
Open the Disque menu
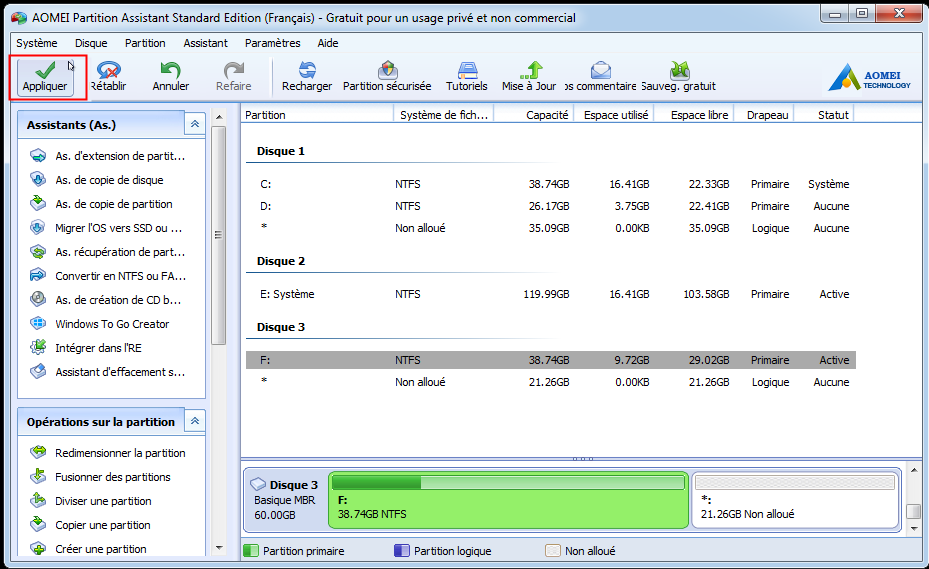(91, 43)
